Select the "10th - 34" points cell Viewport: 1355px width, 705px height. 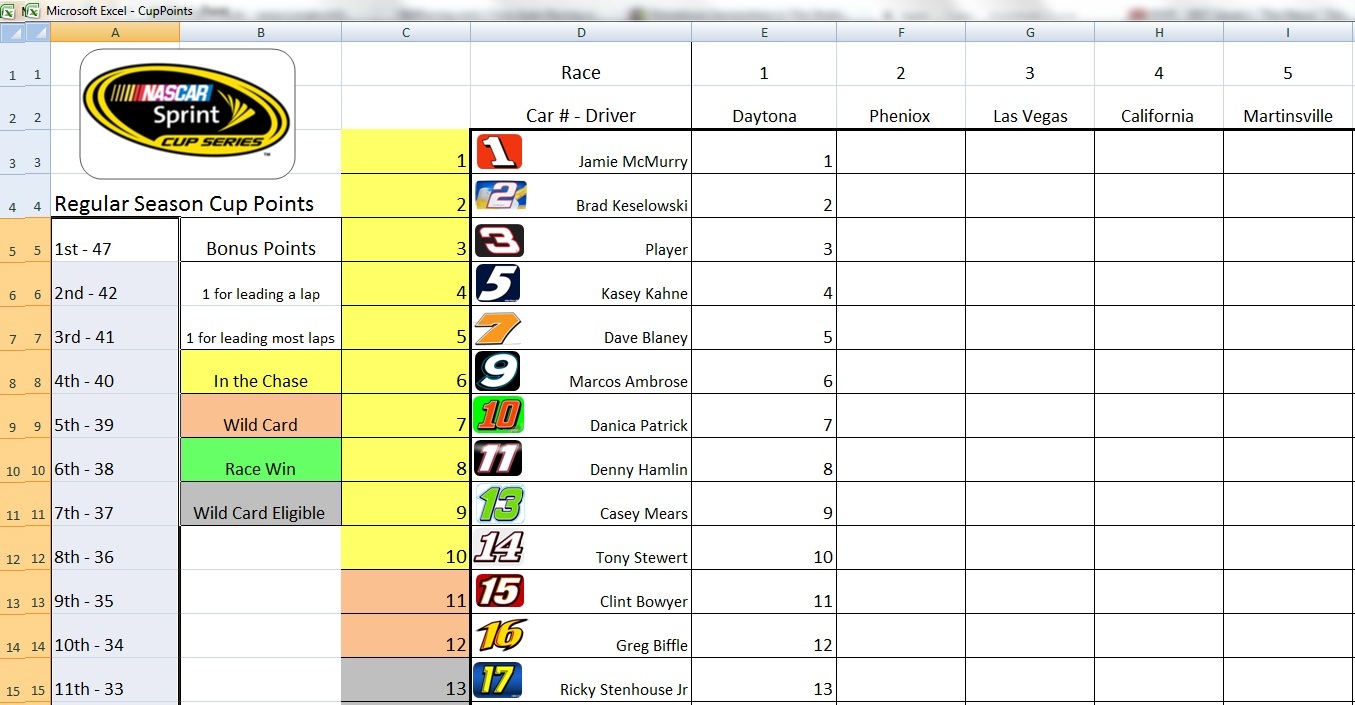point(116,636)
